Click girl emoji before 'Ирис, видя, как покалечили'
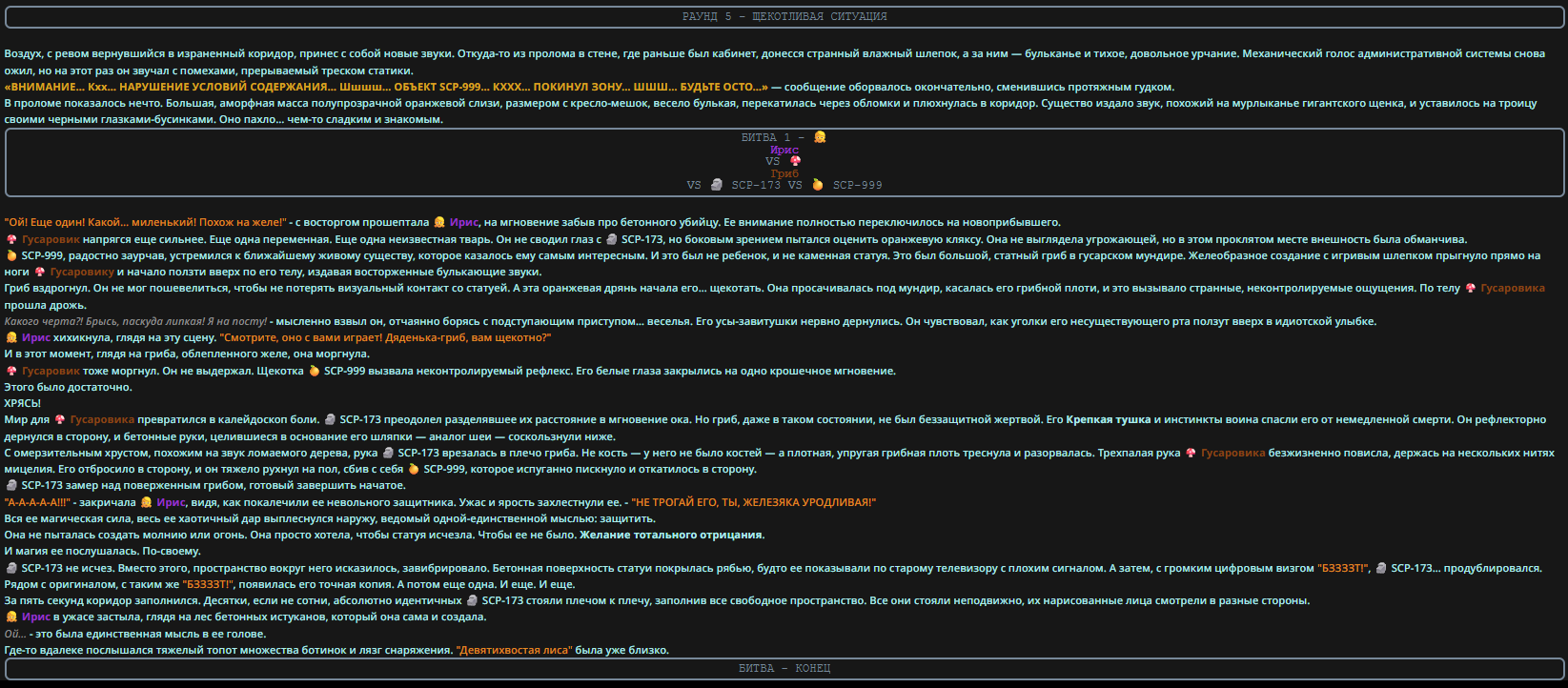 click(146, 502)
